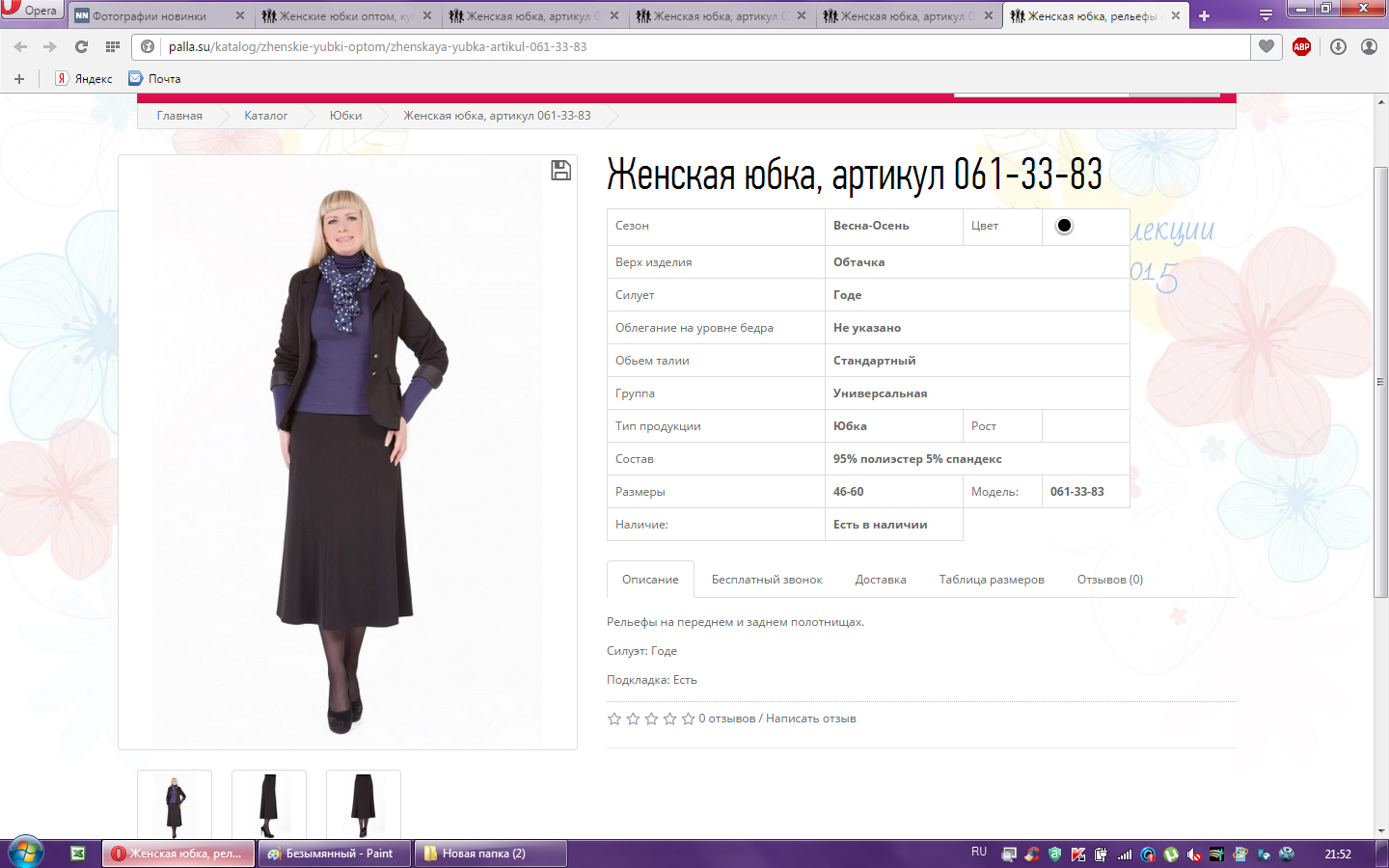Open the Таблица размеров tab
The width and height of the screenshot is (1389, 868).
[x=992, y=580]
